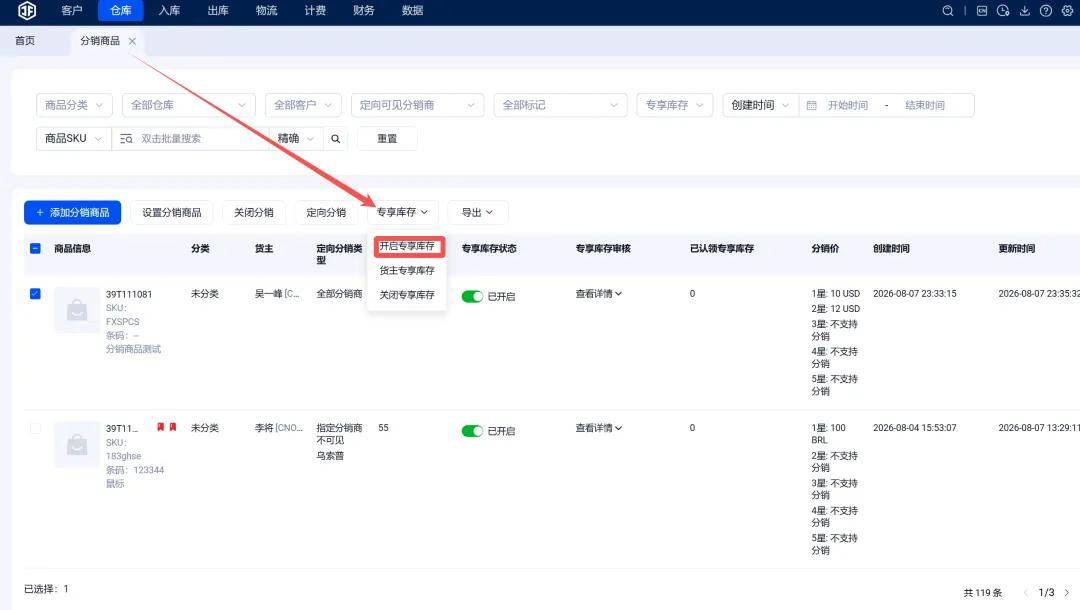1080x610 pixels.
Task: Open the download center icon in the top bar
Action: [1025, 10]
